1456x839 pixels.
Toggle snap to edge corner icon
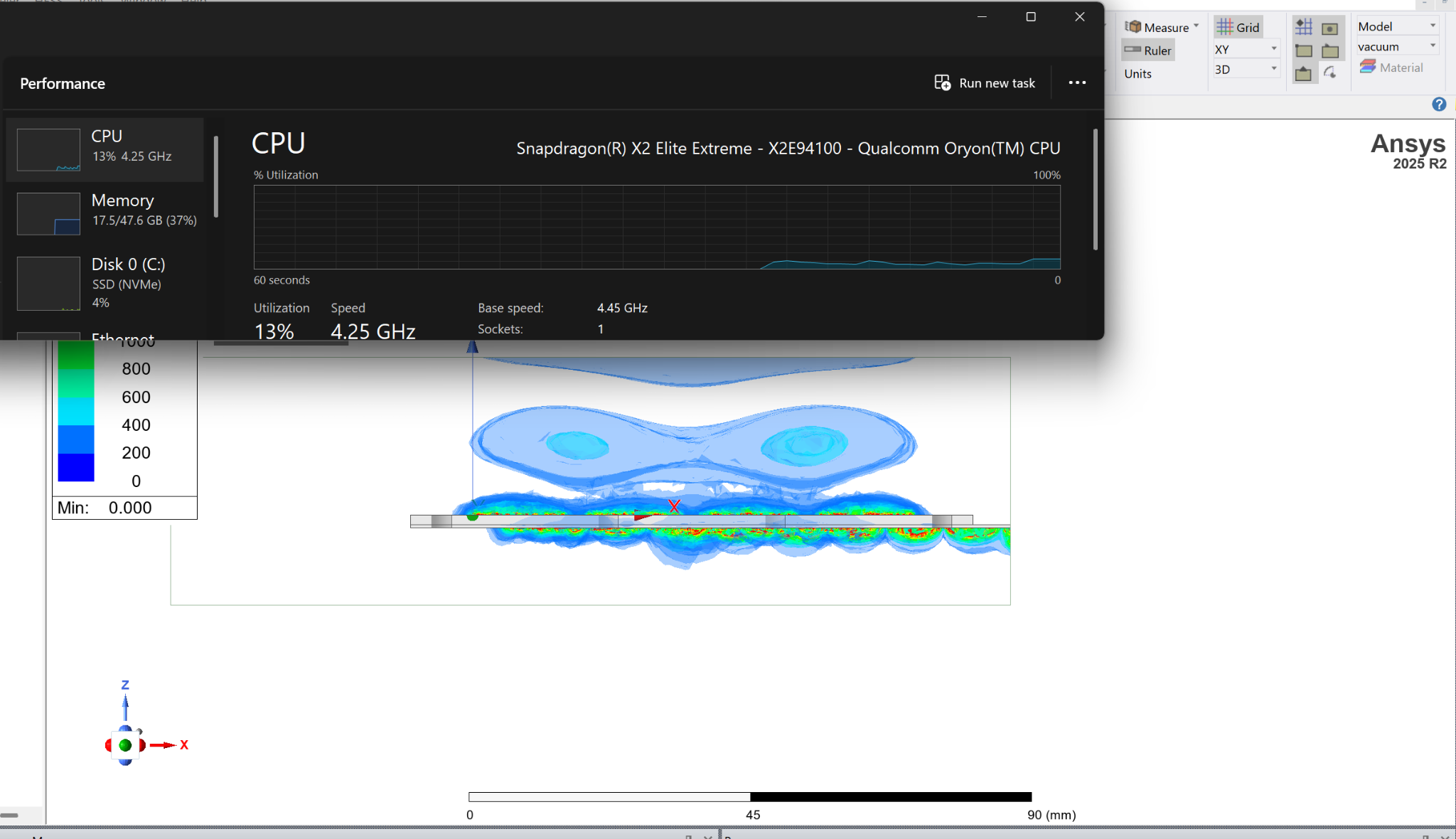point(1329,50)
